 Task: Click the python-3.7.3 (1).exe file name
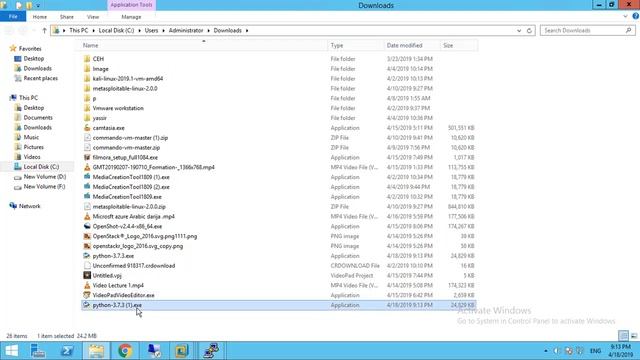click(x=117, y=305)
